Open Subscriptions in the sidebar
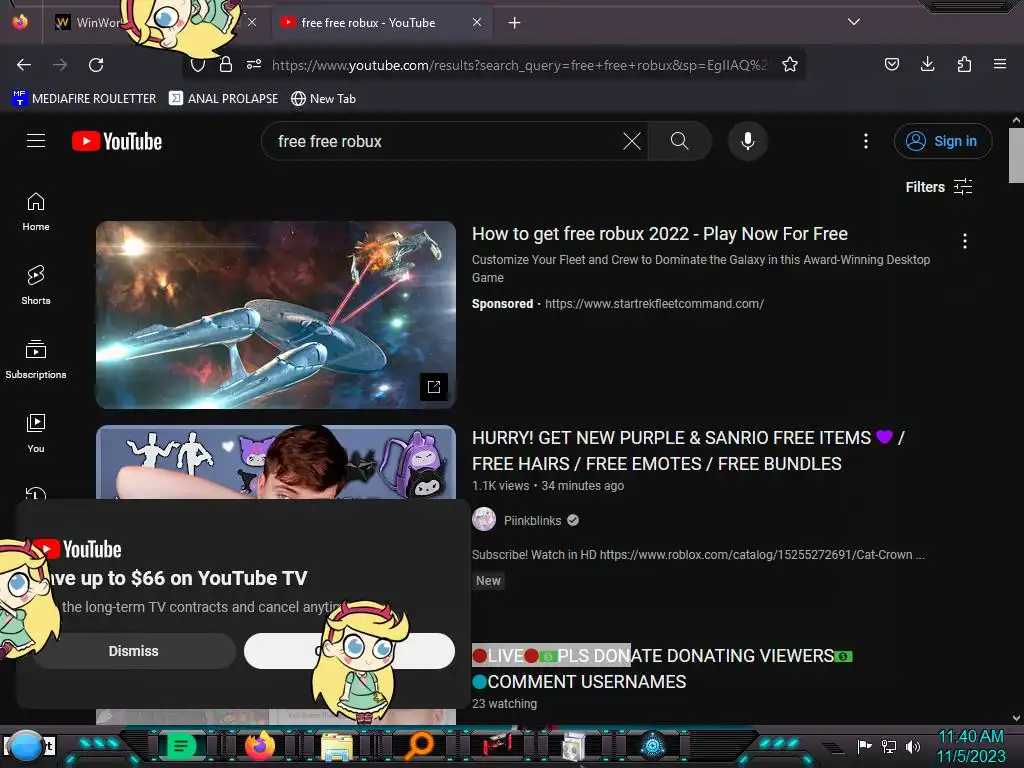The width and height of the screenshot is (1024, 768). [x=36, y=359]
